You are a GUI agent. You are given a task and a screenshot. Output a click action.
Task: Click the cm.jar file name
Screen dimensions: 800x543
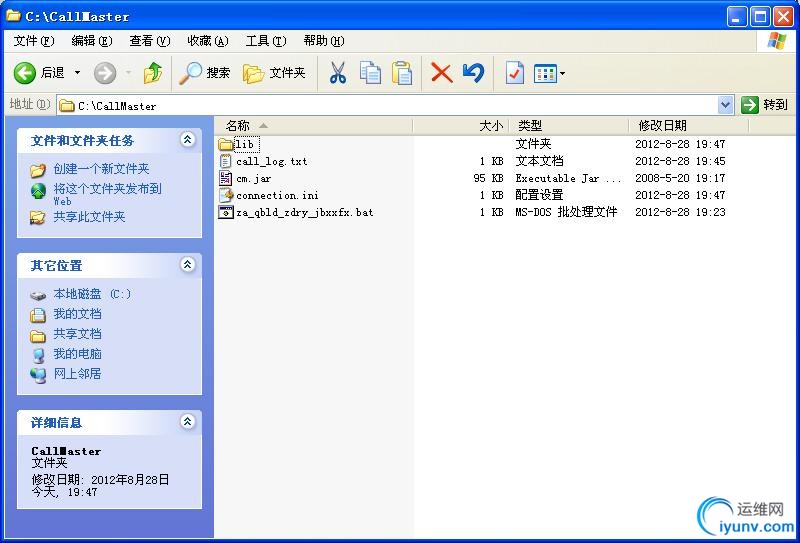(x=254, y=179)
